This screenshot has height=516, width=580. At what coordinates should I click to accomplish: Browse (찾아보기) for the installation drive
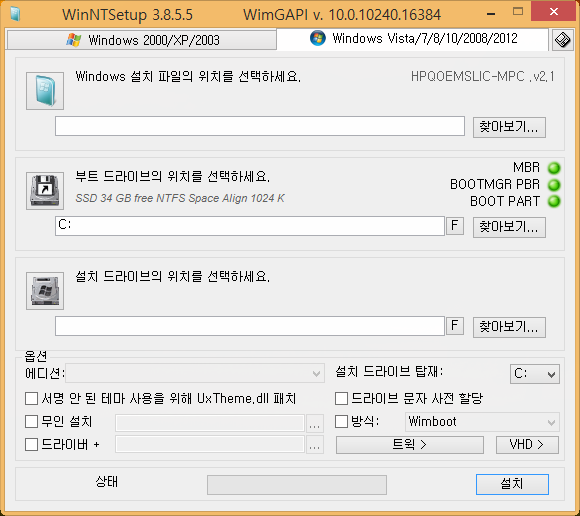(509, 327)
